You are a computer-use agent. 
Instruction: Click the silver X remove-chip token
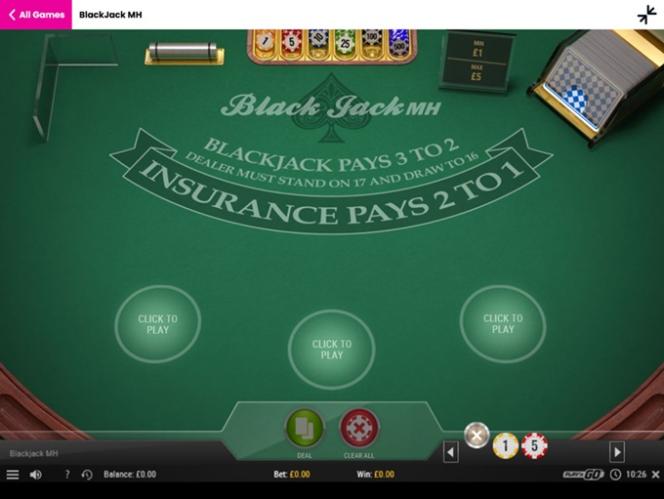click(477, 435)
